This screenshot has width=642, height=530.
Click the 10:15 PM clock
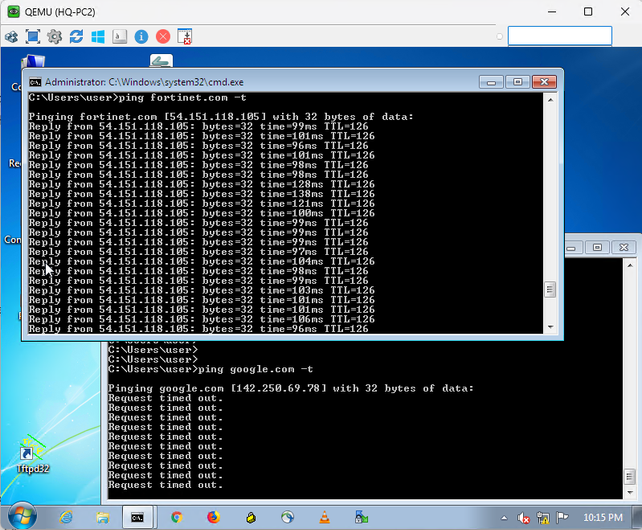603,518
